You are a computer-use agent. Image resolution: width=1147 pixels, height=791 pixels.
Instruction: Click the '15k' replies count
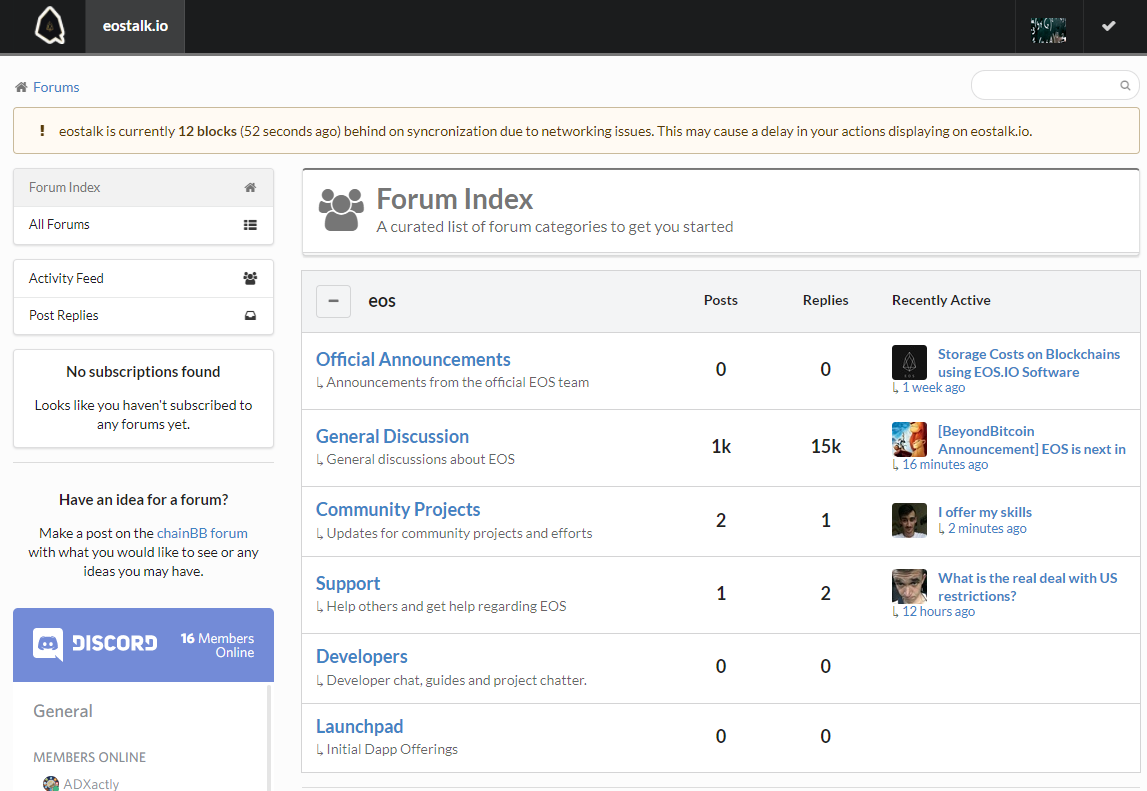(826, 446)
